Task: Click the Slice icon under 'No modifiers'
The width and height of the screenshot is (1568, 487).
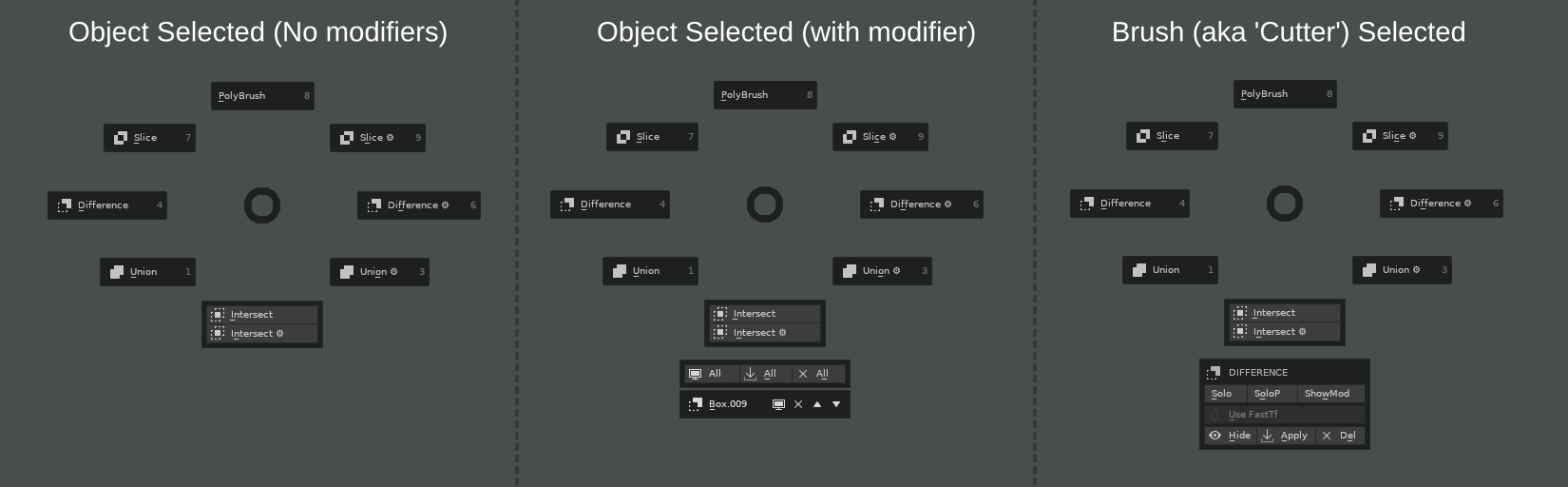Action: click(x=121, y=138)
